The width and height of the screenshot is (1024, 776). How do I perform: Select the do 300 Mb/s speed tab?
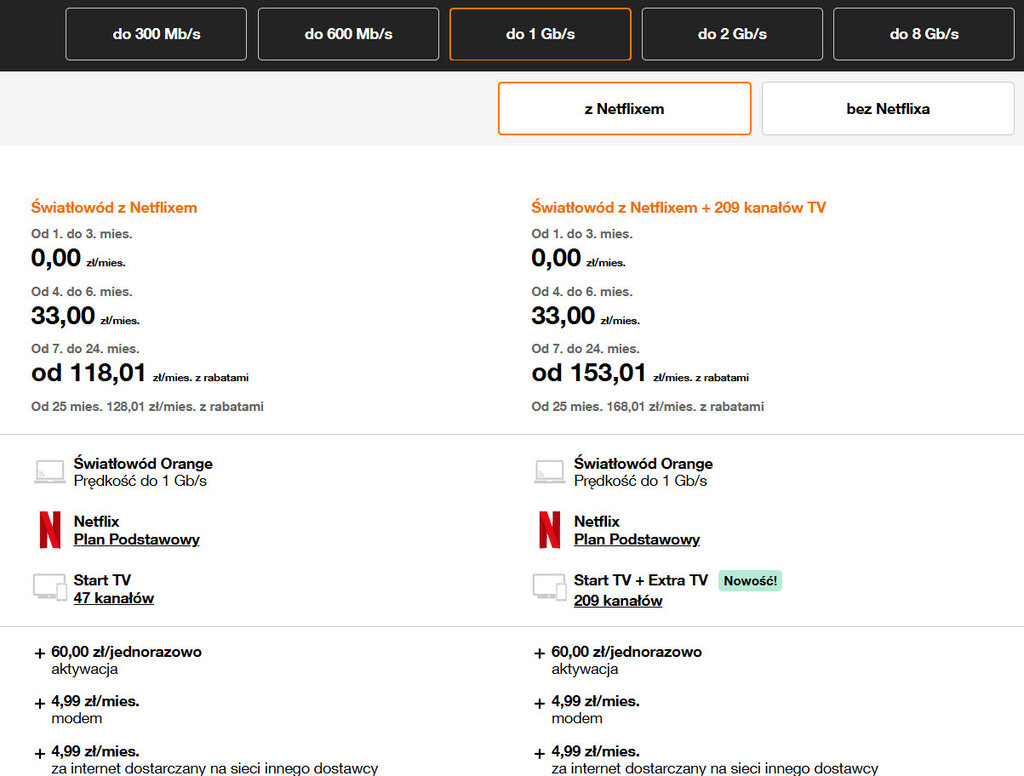156,34
